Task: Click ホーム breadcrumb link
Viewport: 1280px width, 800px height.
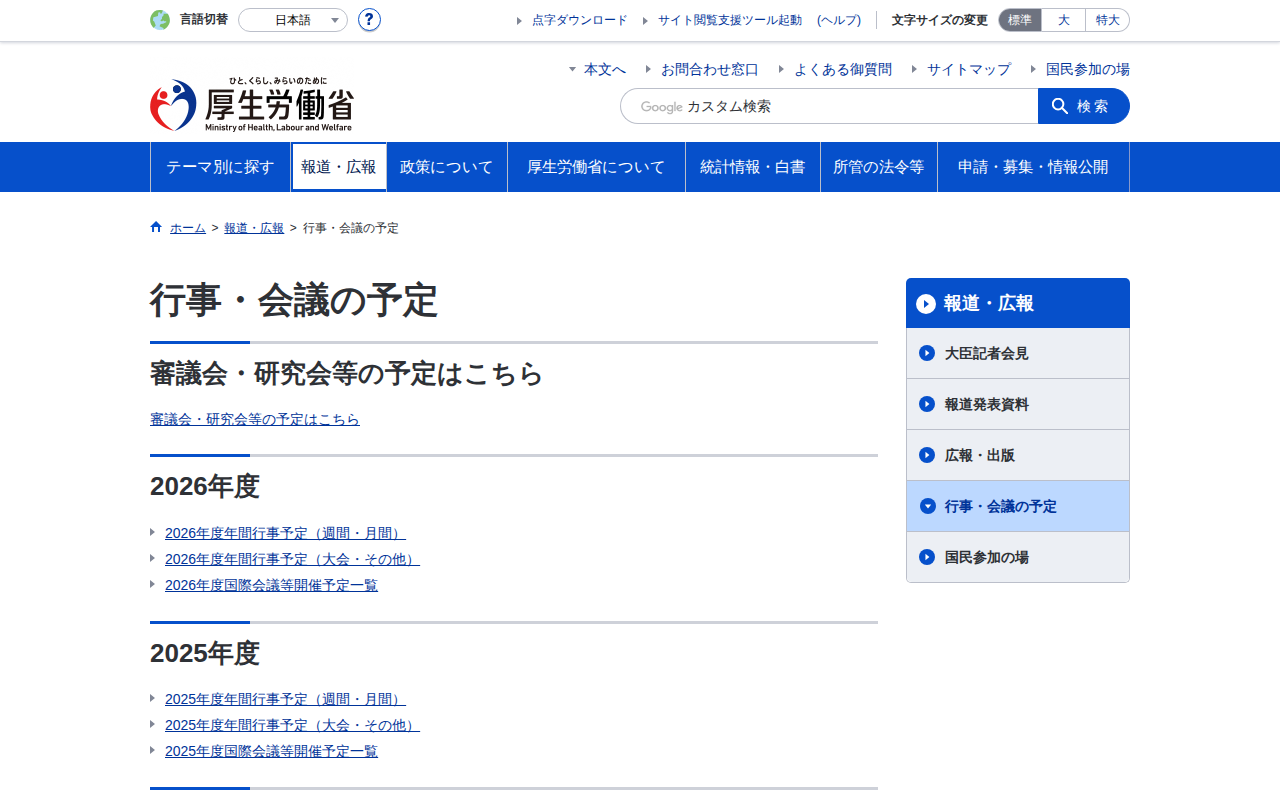Action: (x=188, y=228)
